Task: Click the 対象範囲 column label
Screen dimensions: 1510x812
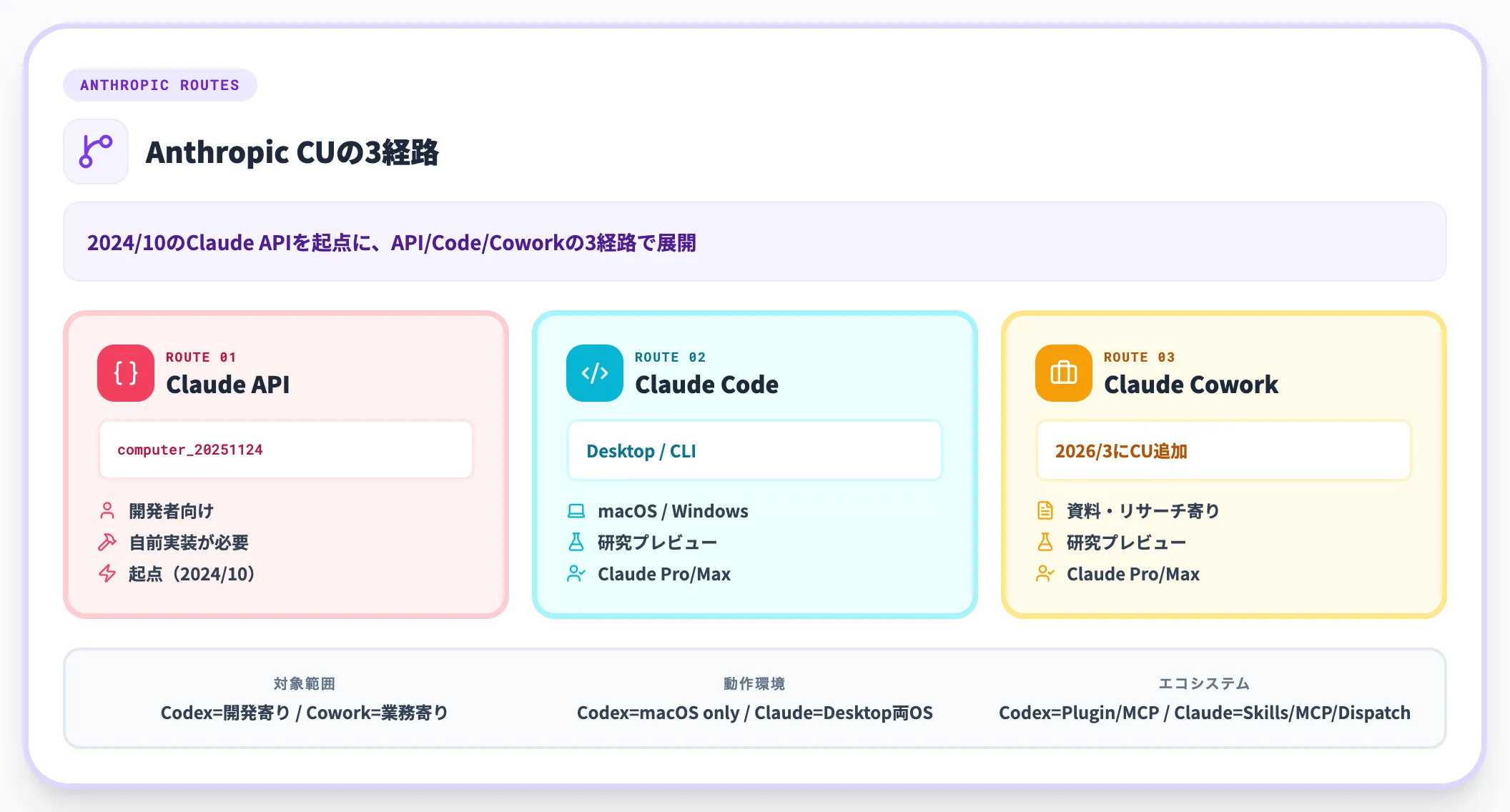Action: pyautogui.click(x=305, y=683)
